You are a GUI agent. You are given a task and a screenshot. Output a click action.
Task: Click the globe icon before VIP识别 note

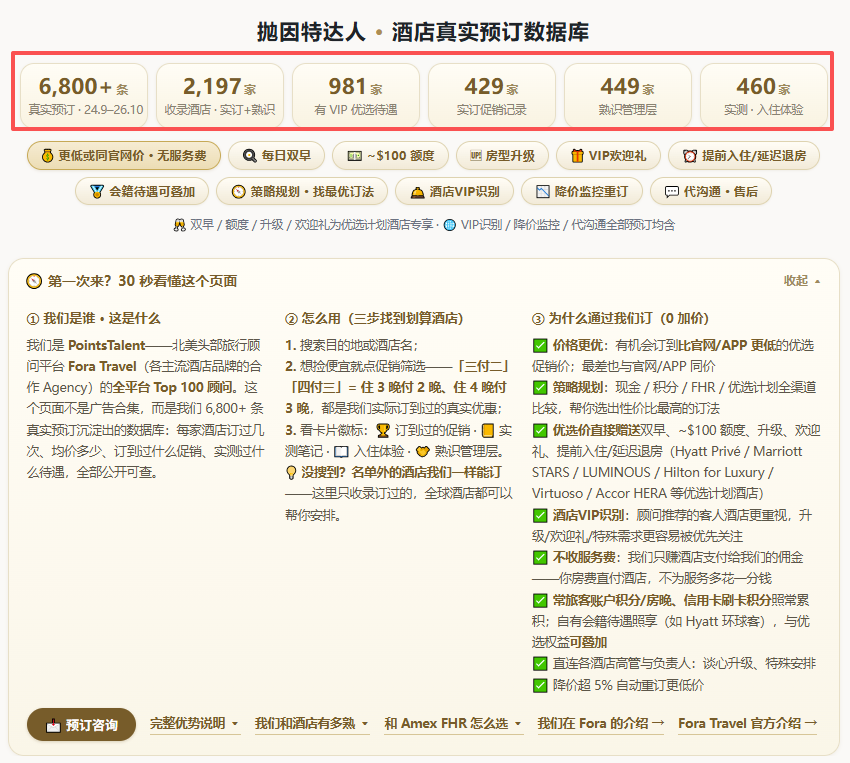(450, 225)
